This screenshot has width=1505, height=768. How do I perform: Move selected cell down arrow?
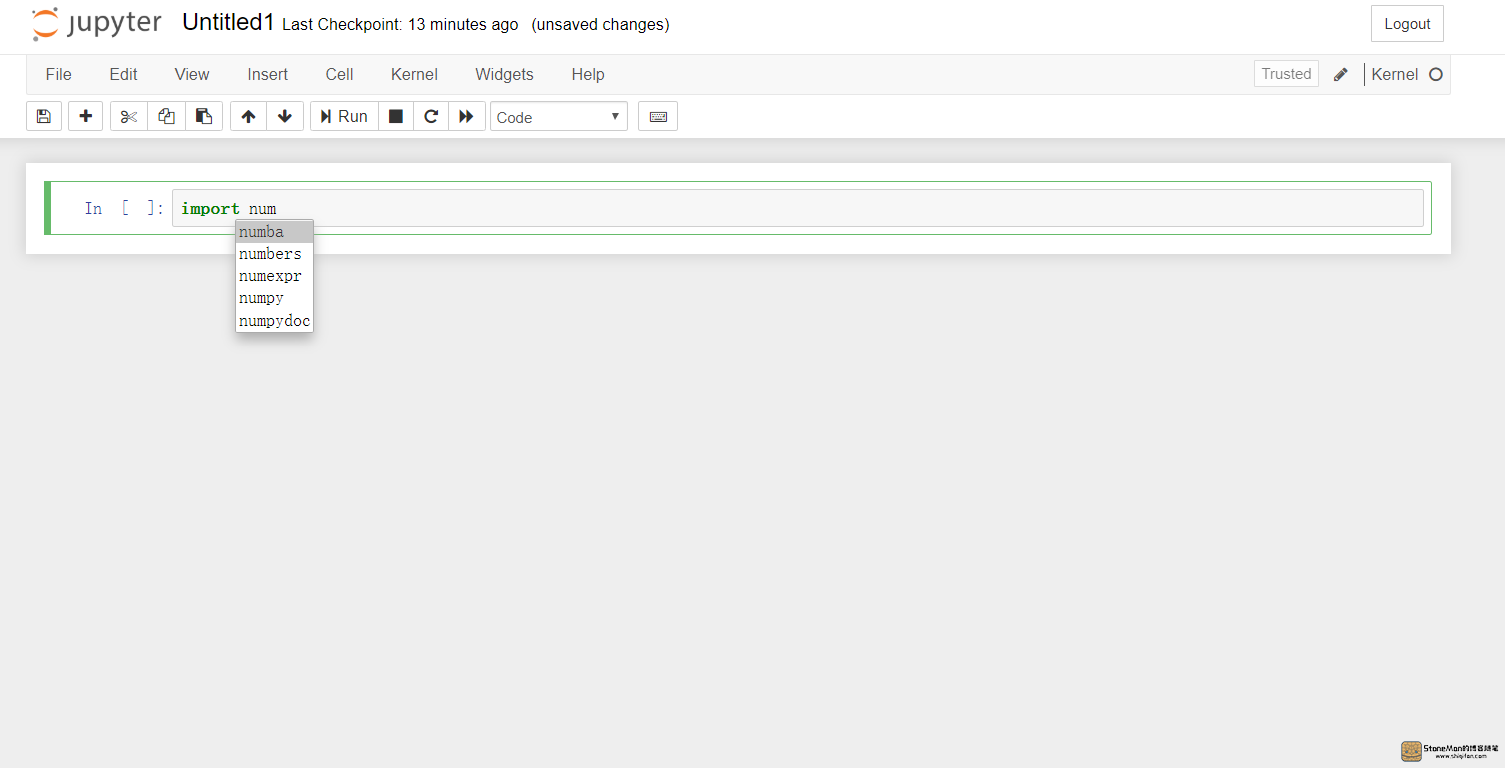click(x=285, y=116)
